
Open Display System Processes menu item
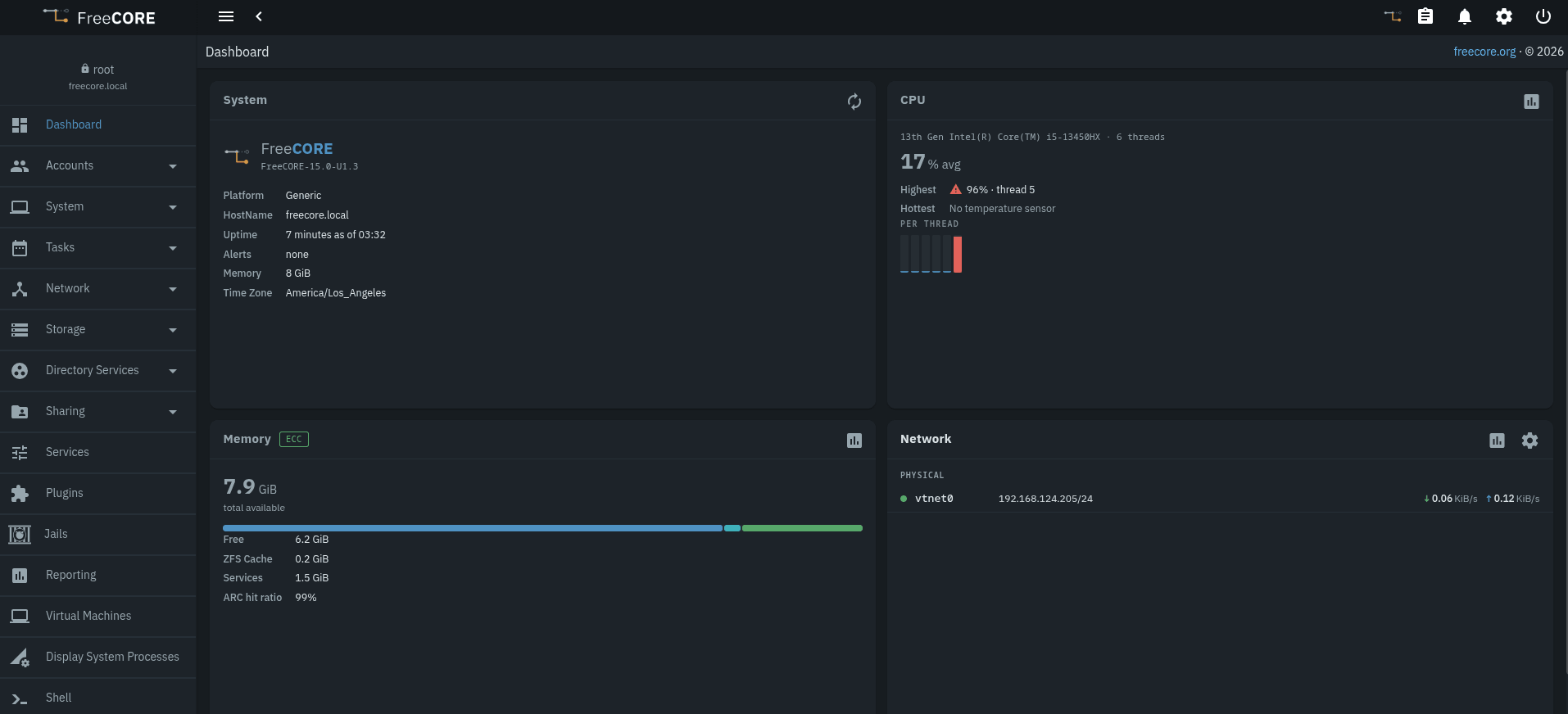[98, 658]
